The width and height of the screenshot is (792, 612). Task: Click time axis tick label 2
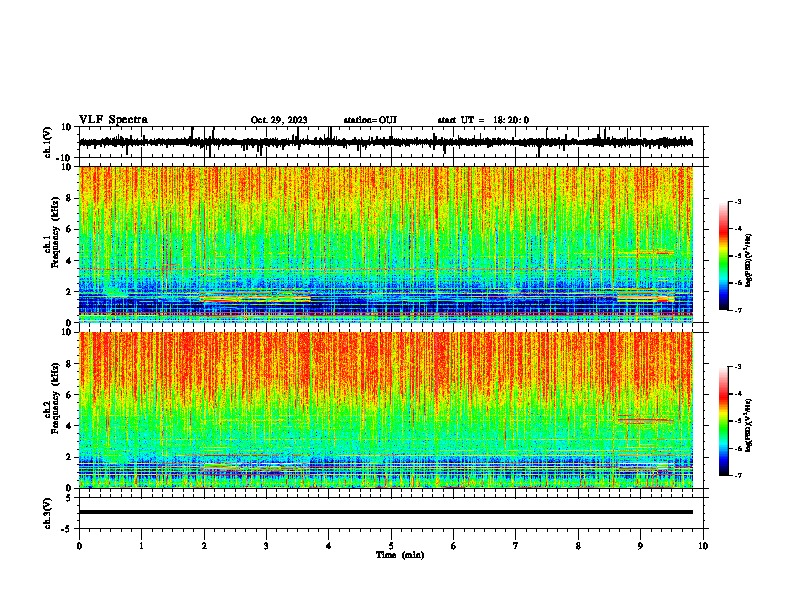point(204,546)
